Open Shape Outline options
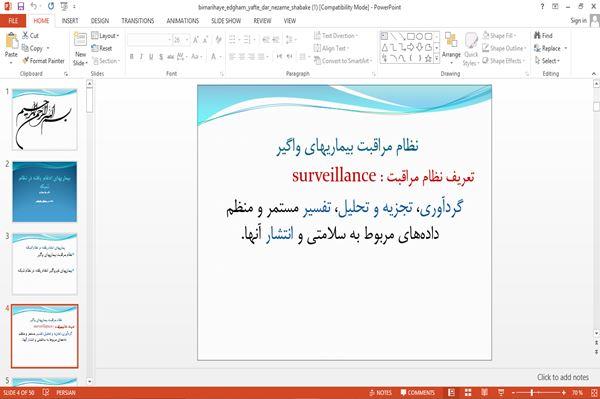The image size is (600, 399). pyautogui.click(x=504, y=48)
